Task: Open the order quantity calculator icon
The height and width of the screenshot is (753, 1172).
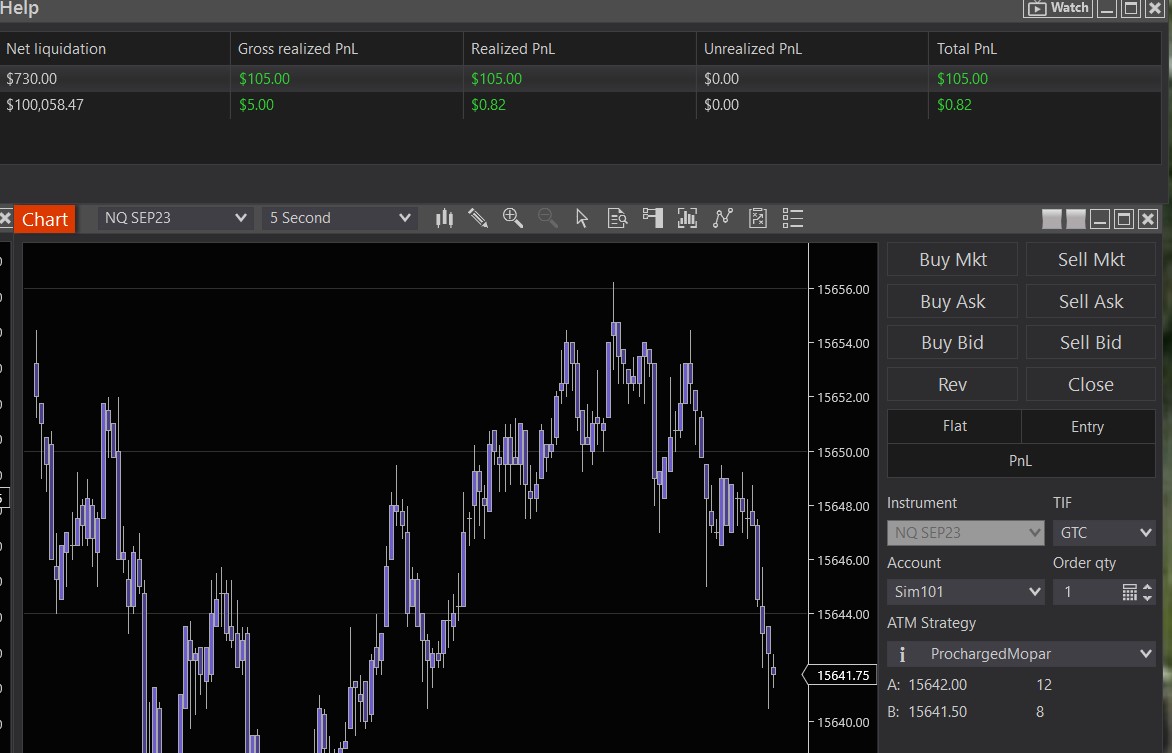Action: (x=1130, y=592)
